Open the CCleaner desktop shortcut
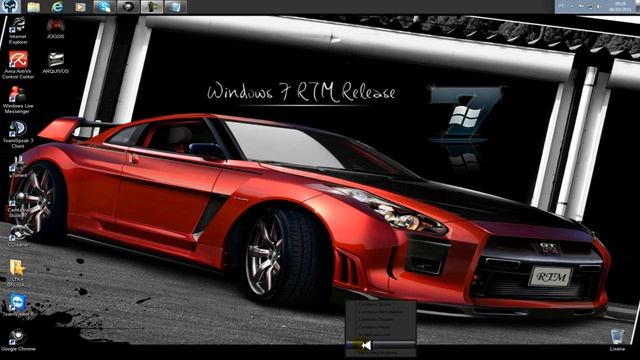Screen dimensions: 640x360 18,236
